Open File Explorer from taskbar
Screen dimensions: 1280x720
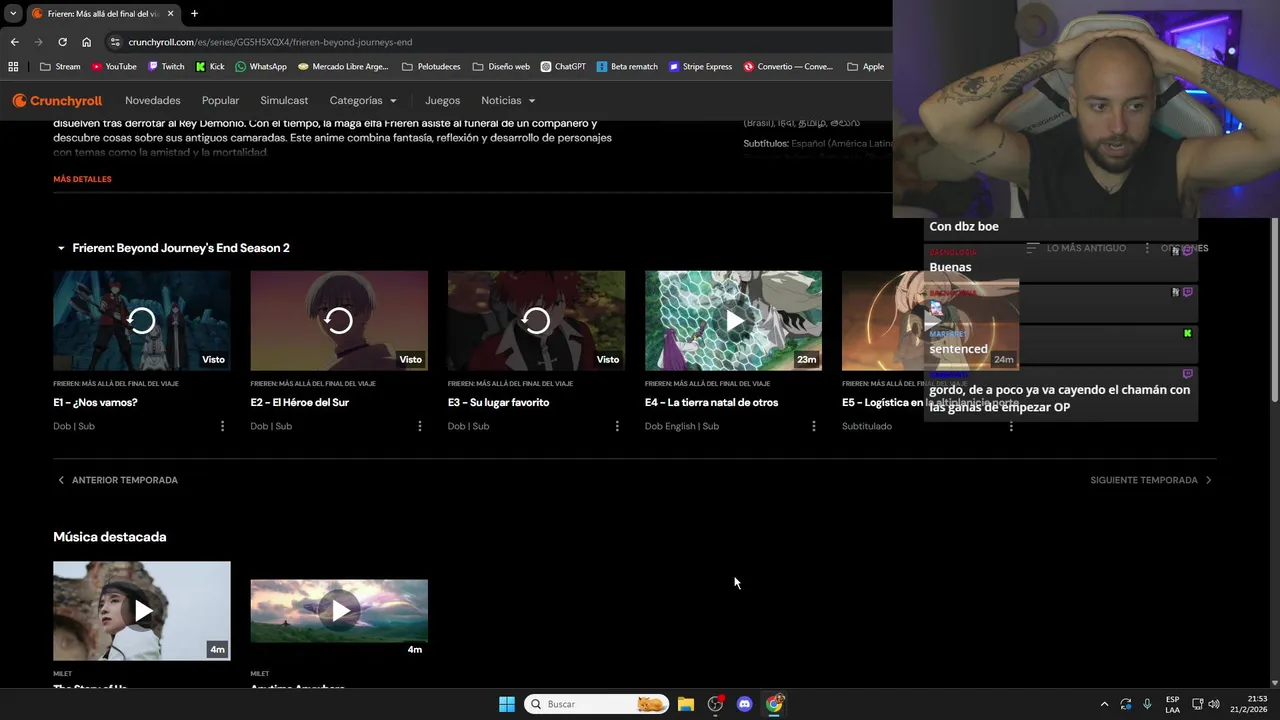click(x=685, y=704)
